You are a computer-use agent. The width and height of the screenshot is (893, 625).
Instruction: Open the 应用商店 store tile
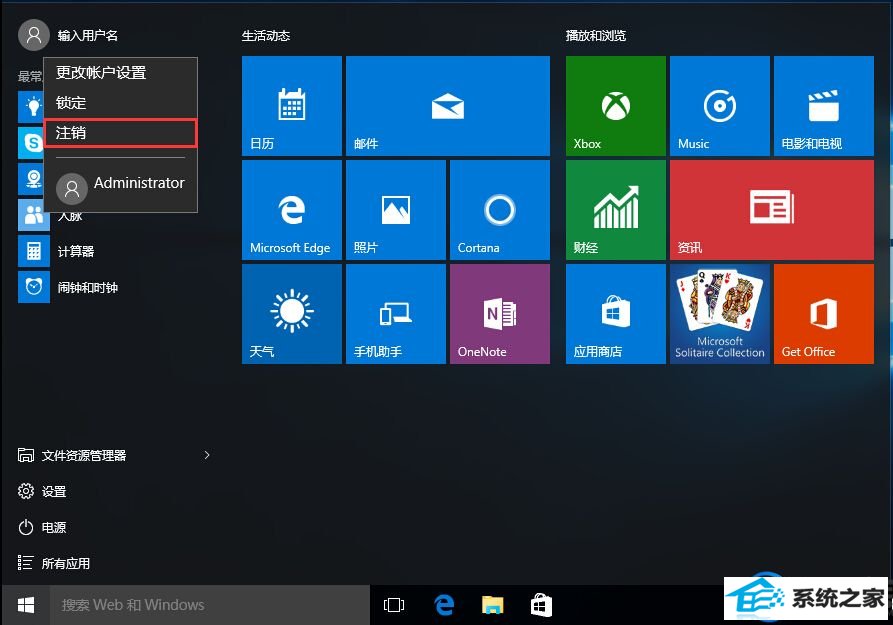pyautogui.click(x=616, y=314)
